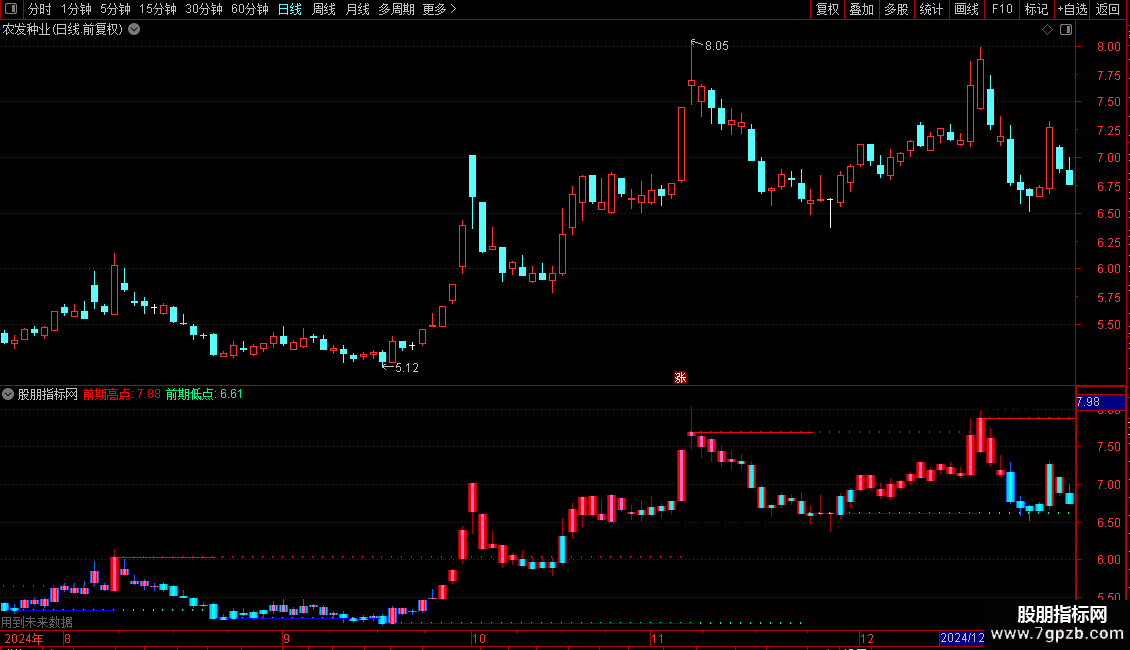Viewport: 1130px width, 650px height.
Task: Click the diamond icon above main chart
Action: pyautogui.click(x=1047, y=30)
